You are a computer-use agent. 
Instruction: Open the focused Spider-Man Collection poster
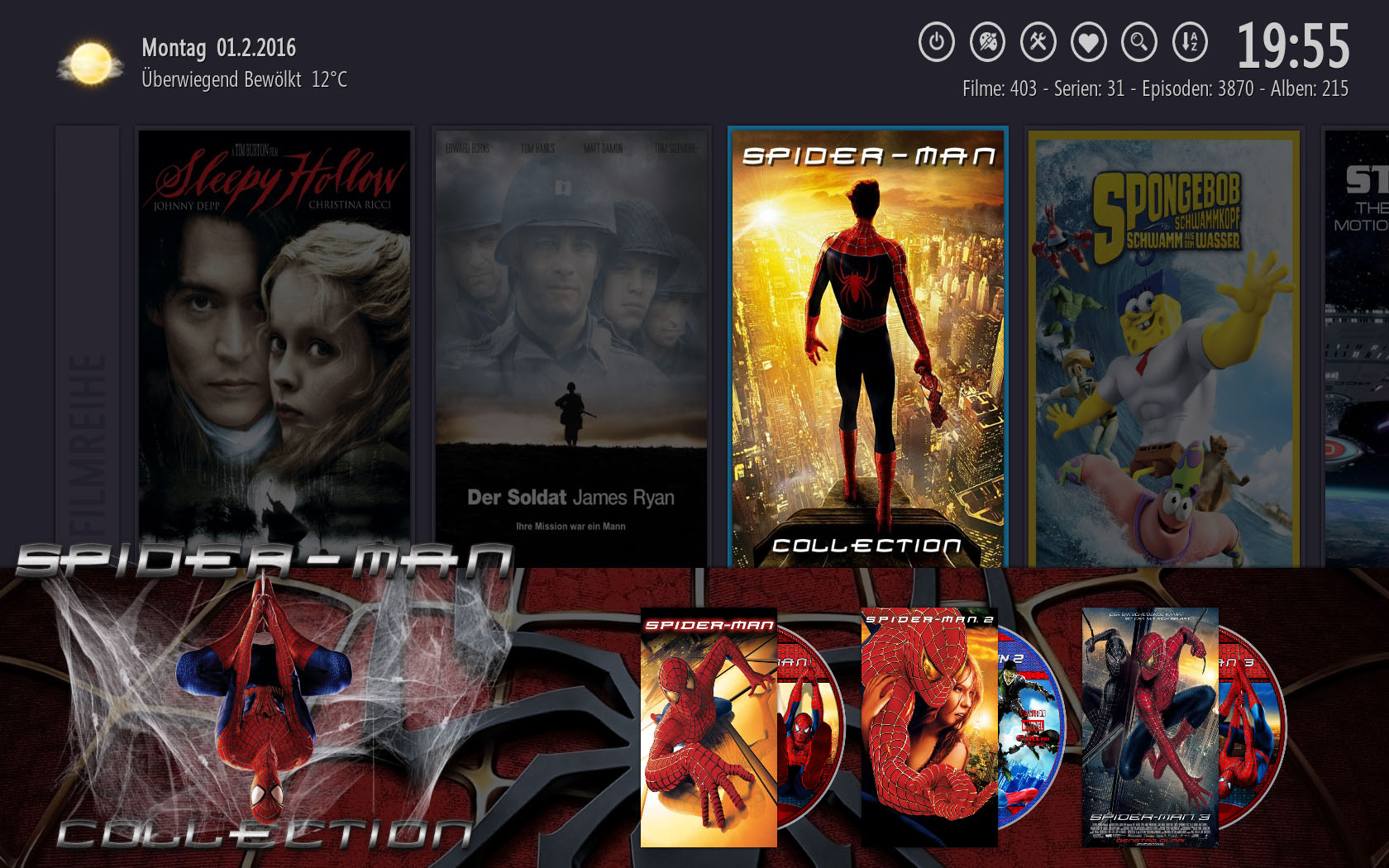coord(868,347)
